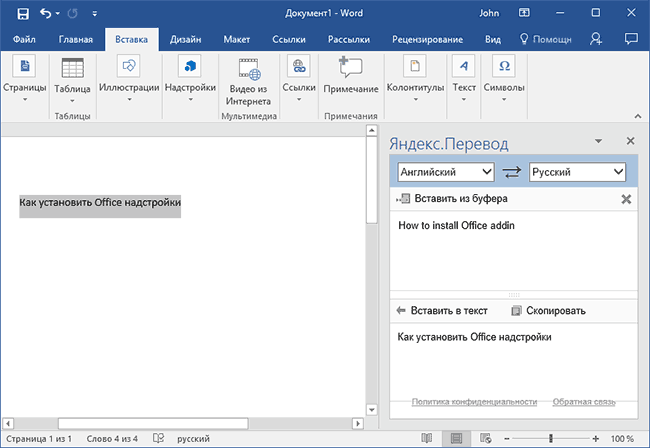Undo the last action

click(x=45, y=14)
